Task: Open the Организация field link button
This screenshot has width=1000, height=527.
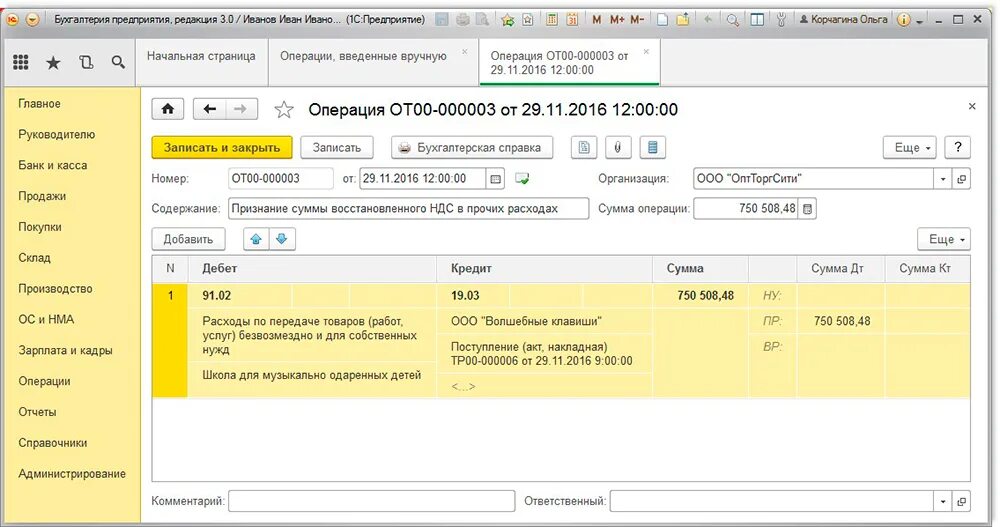Action: 961,179
